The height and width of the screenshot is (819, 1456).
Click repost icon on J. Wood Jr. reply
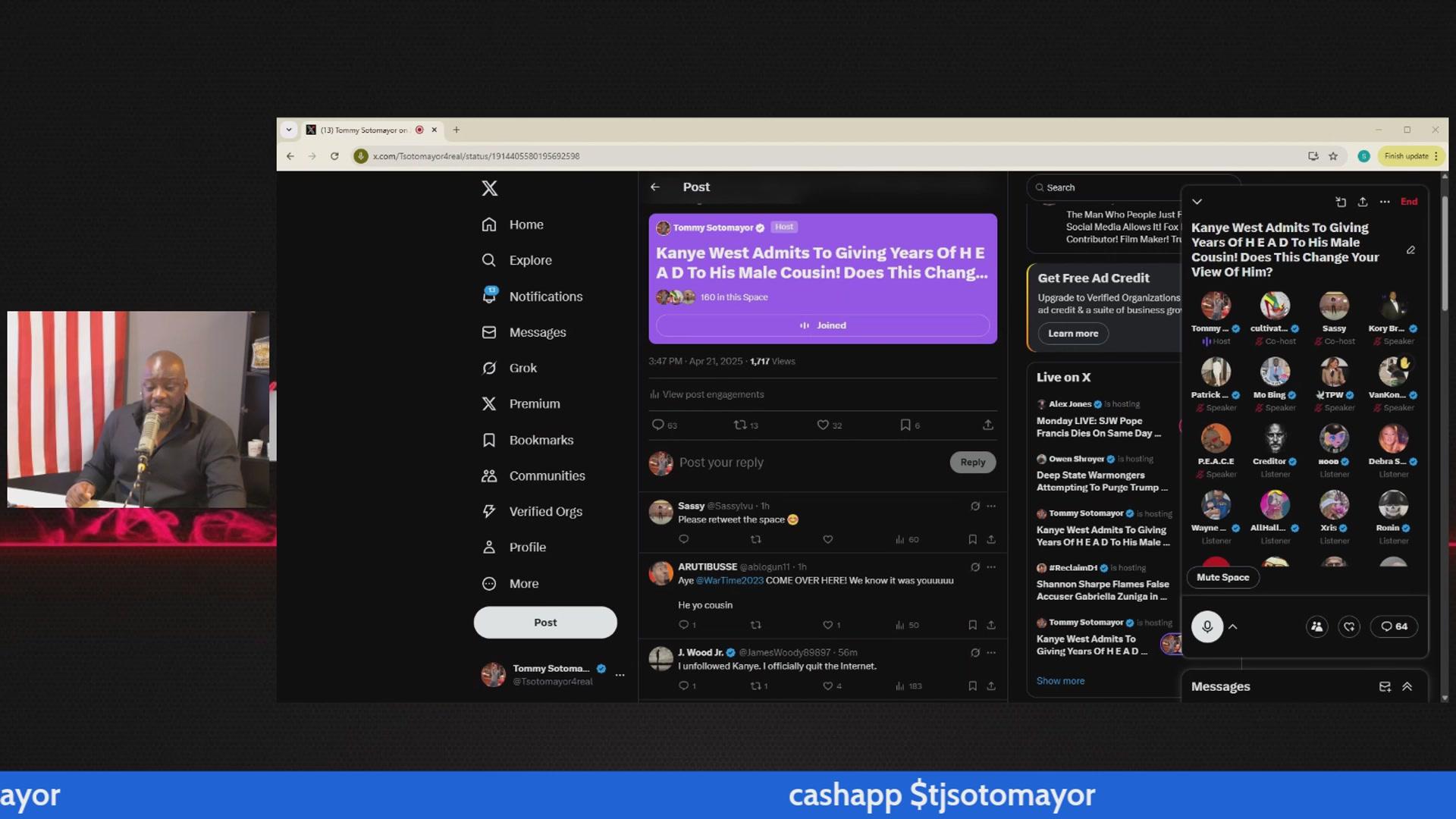[756, 686]
